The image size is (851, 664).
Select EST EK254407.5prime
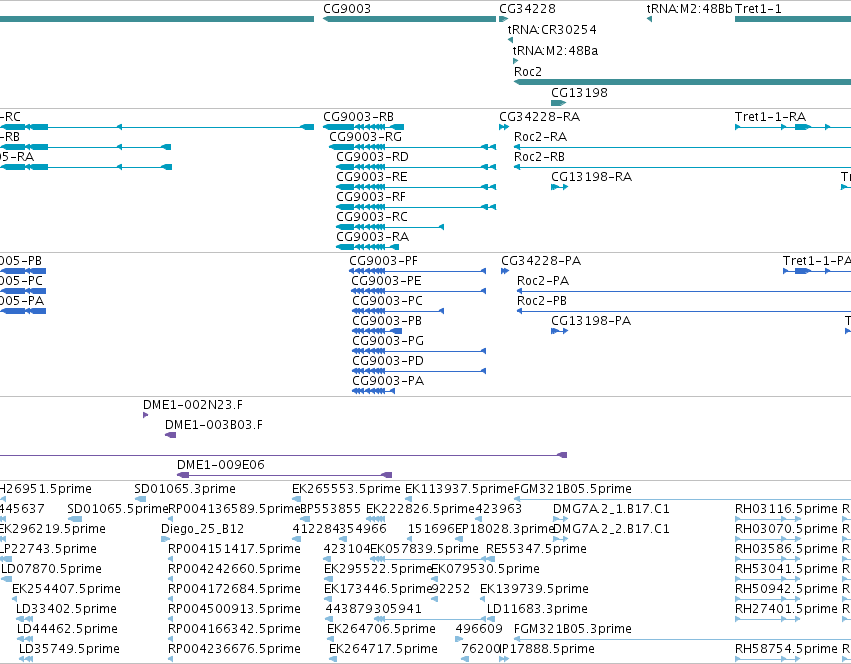pyautogui.click(x=66, y=590)
